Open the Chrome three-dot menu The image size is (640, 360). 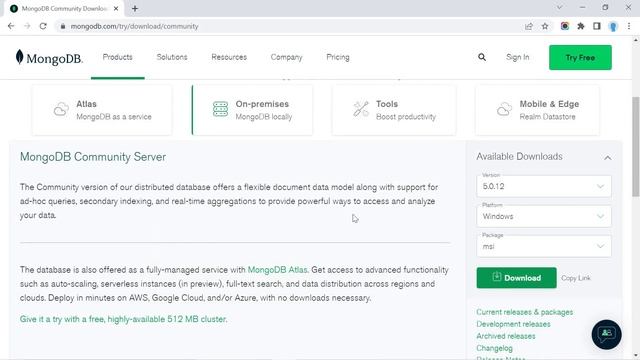coord(629,26)
